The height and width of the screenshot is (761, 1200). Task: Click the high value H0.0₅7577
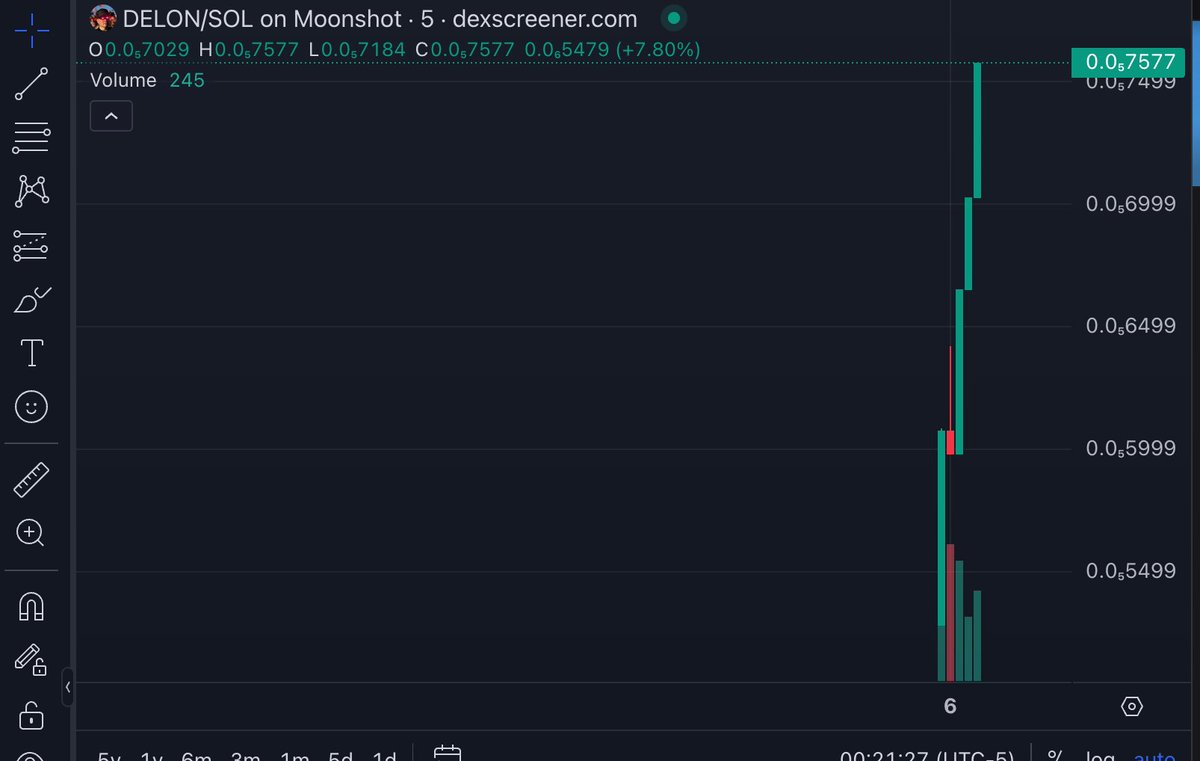(x=249, y=49)
